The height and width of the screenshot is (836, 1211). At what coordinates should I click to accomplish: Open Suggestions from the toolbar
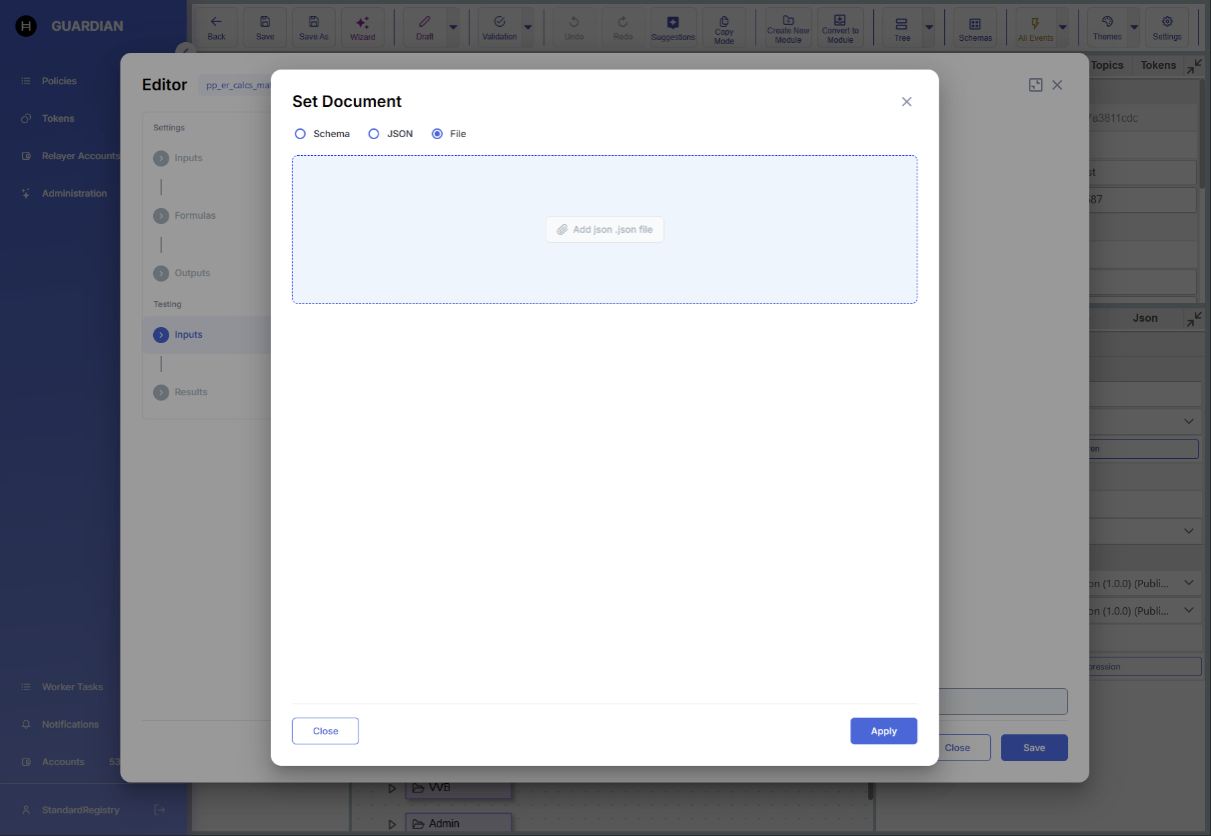point(672,28)
